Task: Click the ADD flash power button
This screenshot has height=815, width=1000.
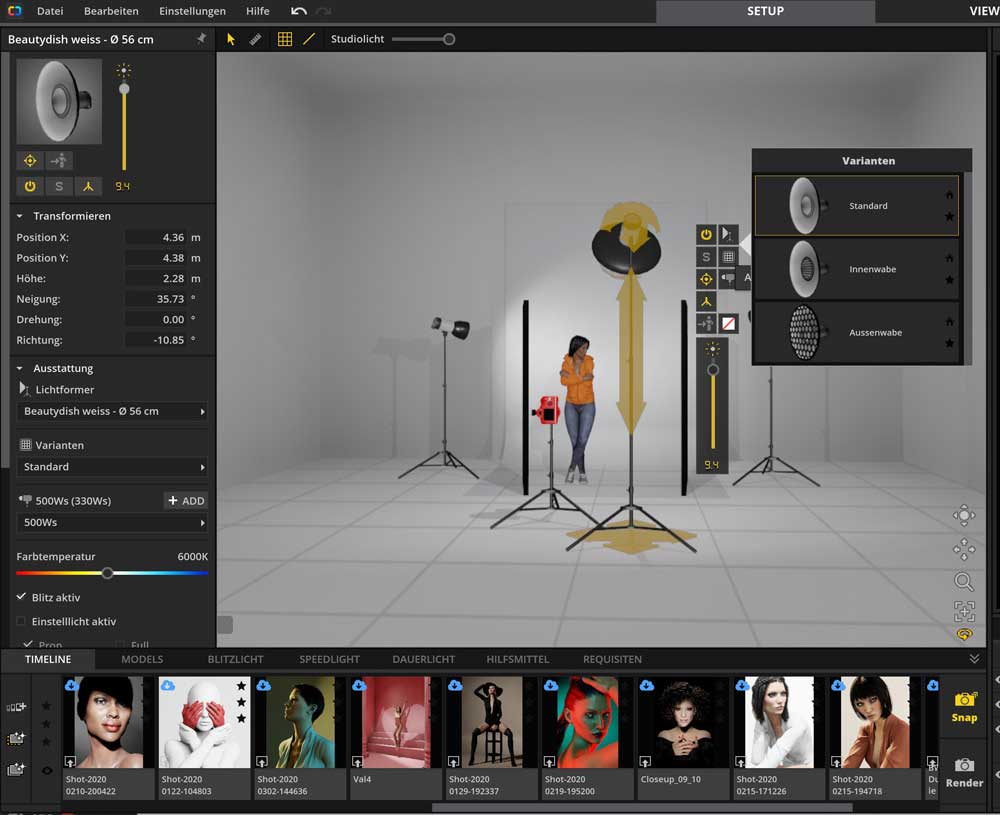Action: coord(186,501)
